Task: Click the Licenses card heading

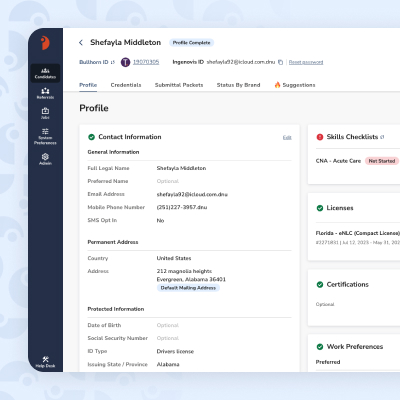Action: pos(340,208)
